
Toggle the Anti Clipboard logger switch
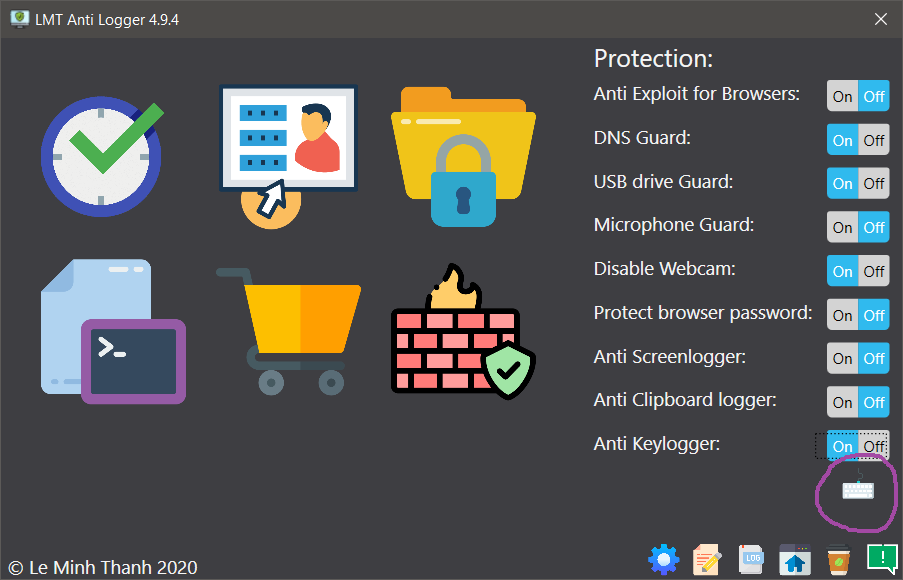[858, 402]
